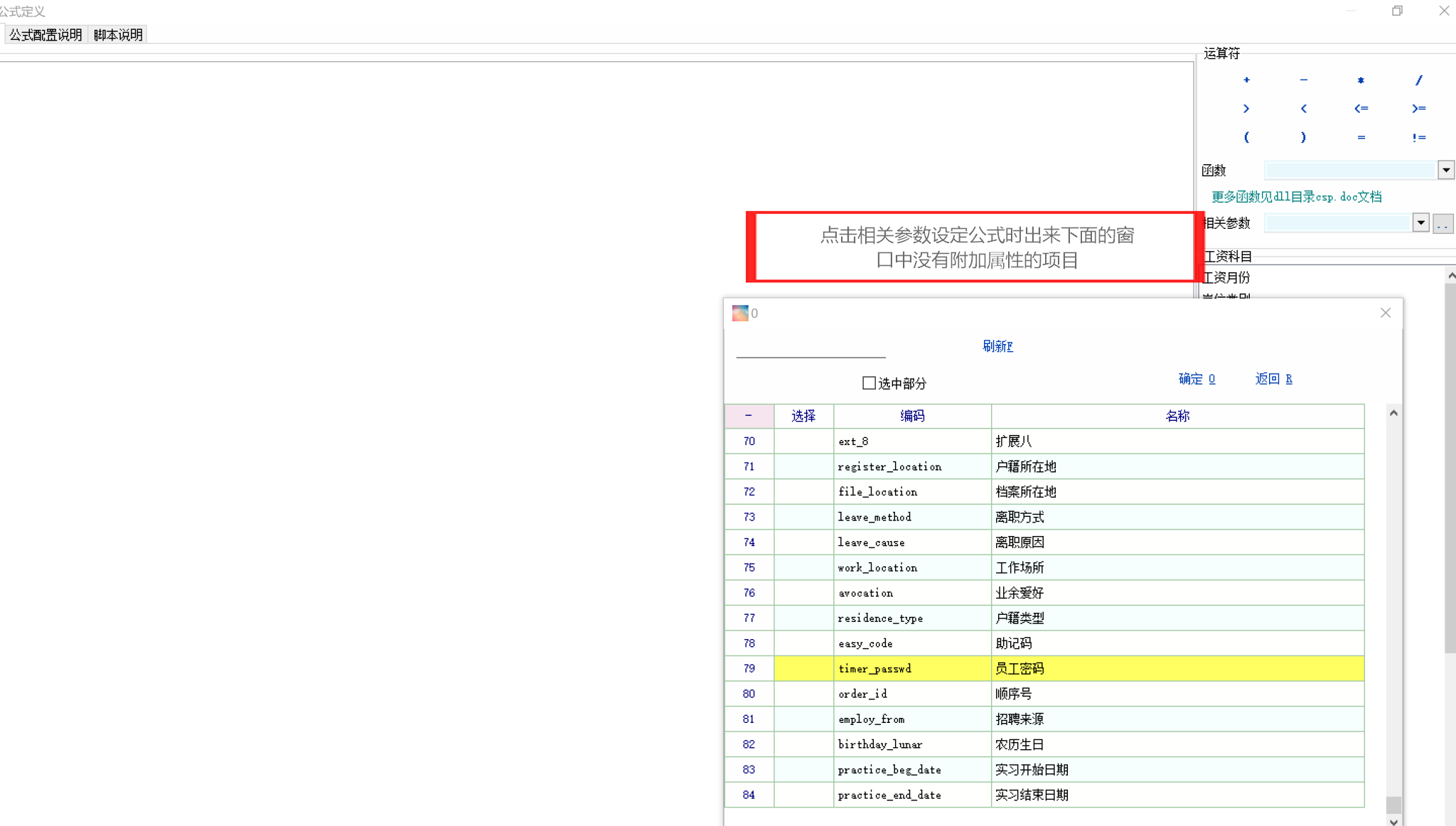The image size is (1456, 826).
Task: Collapse grid using minus header cell
Action: pyautogui.click(x=749, y=416)
